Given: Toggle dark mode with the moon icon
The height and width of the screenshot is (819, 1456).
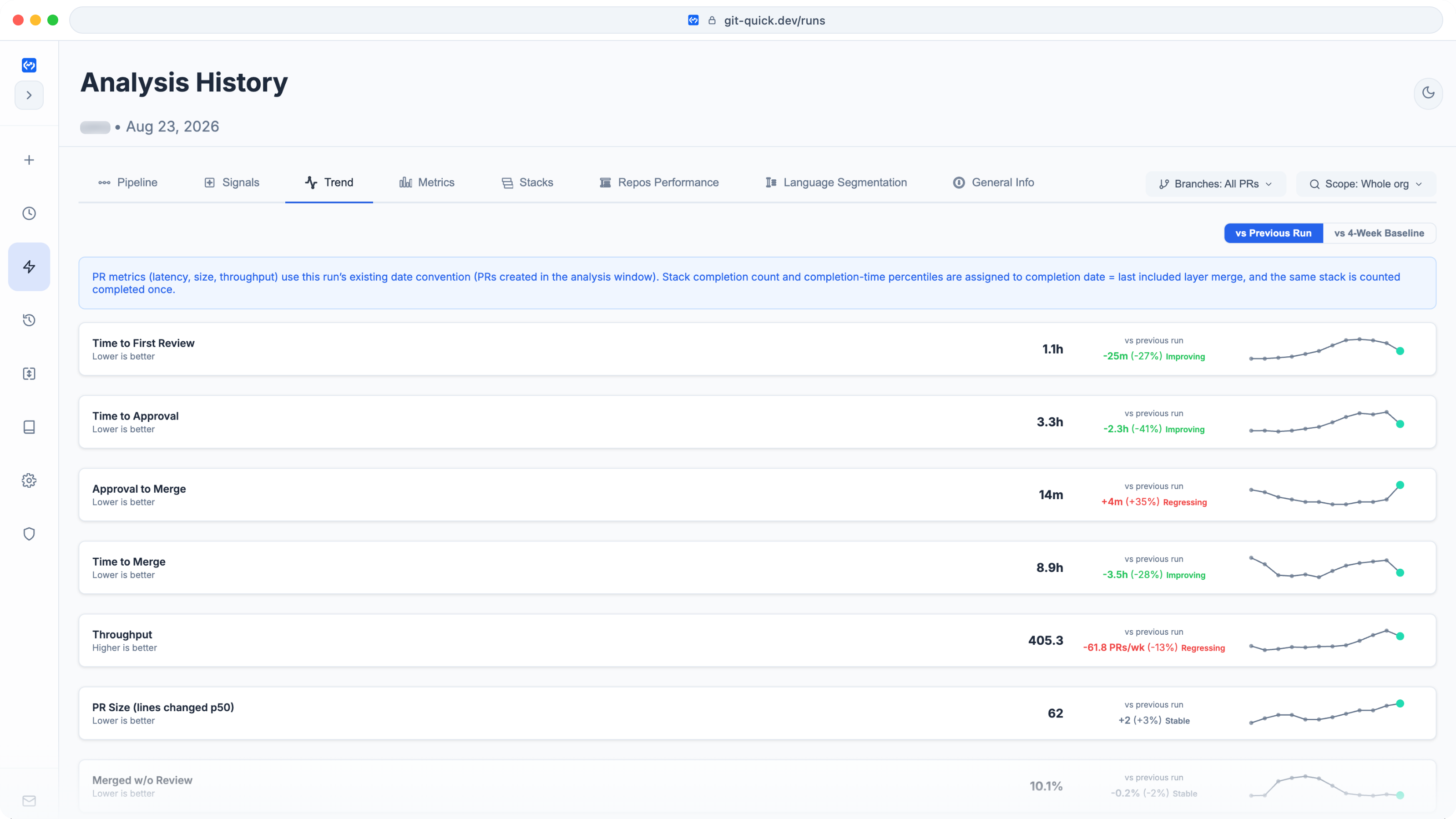Looking at the screenshot, I should [x=1428, y=93].
